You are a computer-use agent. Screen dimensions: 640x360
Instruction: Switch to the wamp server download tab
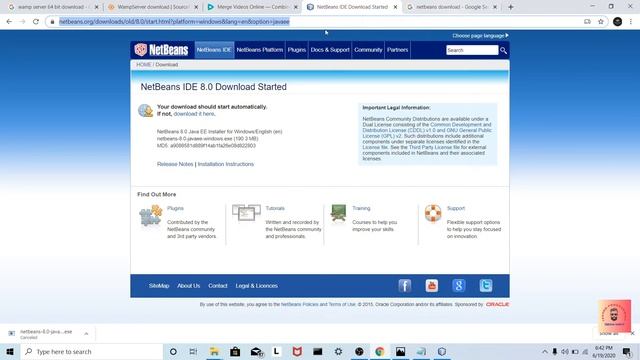coord(53,7)
